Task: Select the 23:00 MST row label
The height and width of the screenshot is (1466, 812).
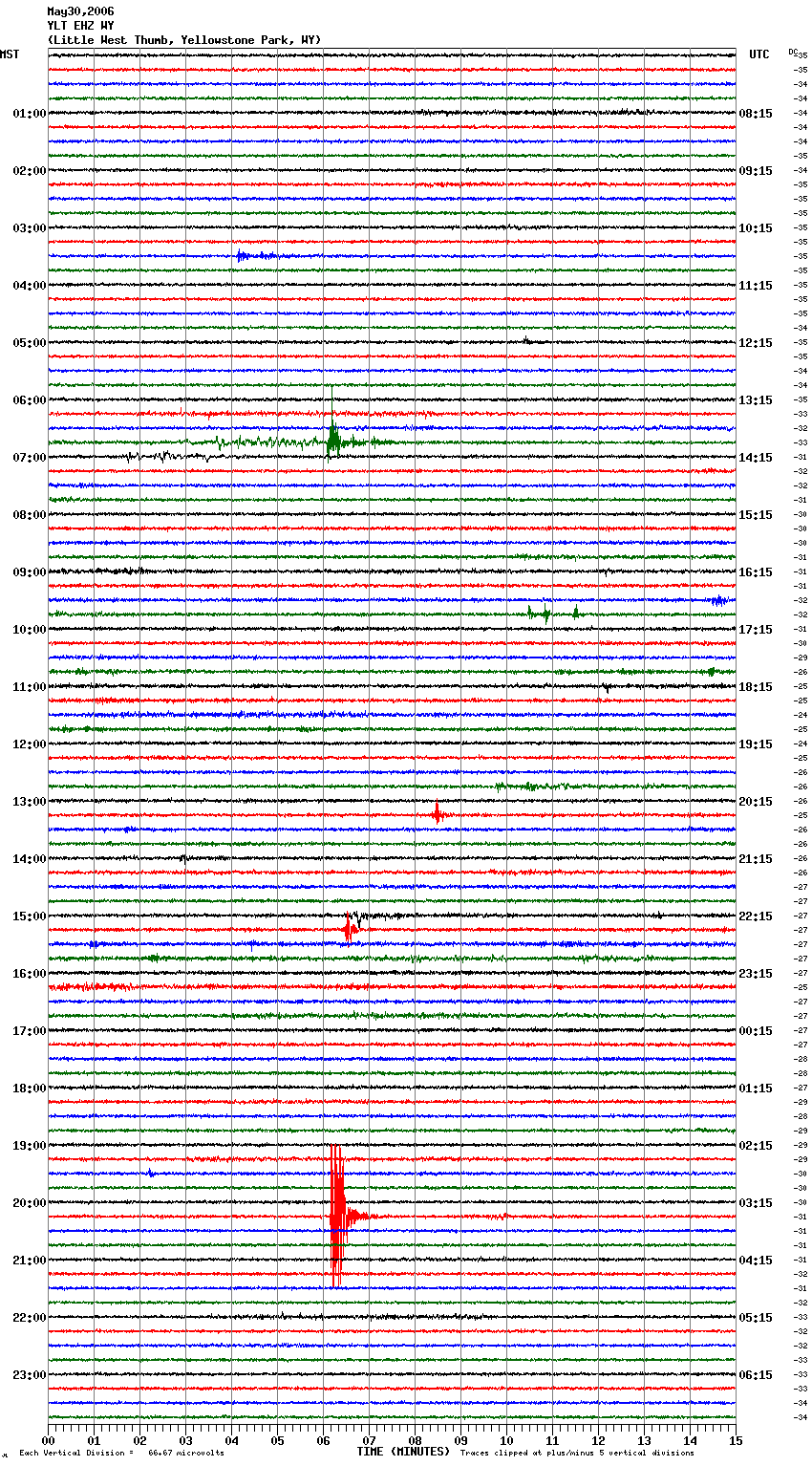Action: tap(29, 1375)
